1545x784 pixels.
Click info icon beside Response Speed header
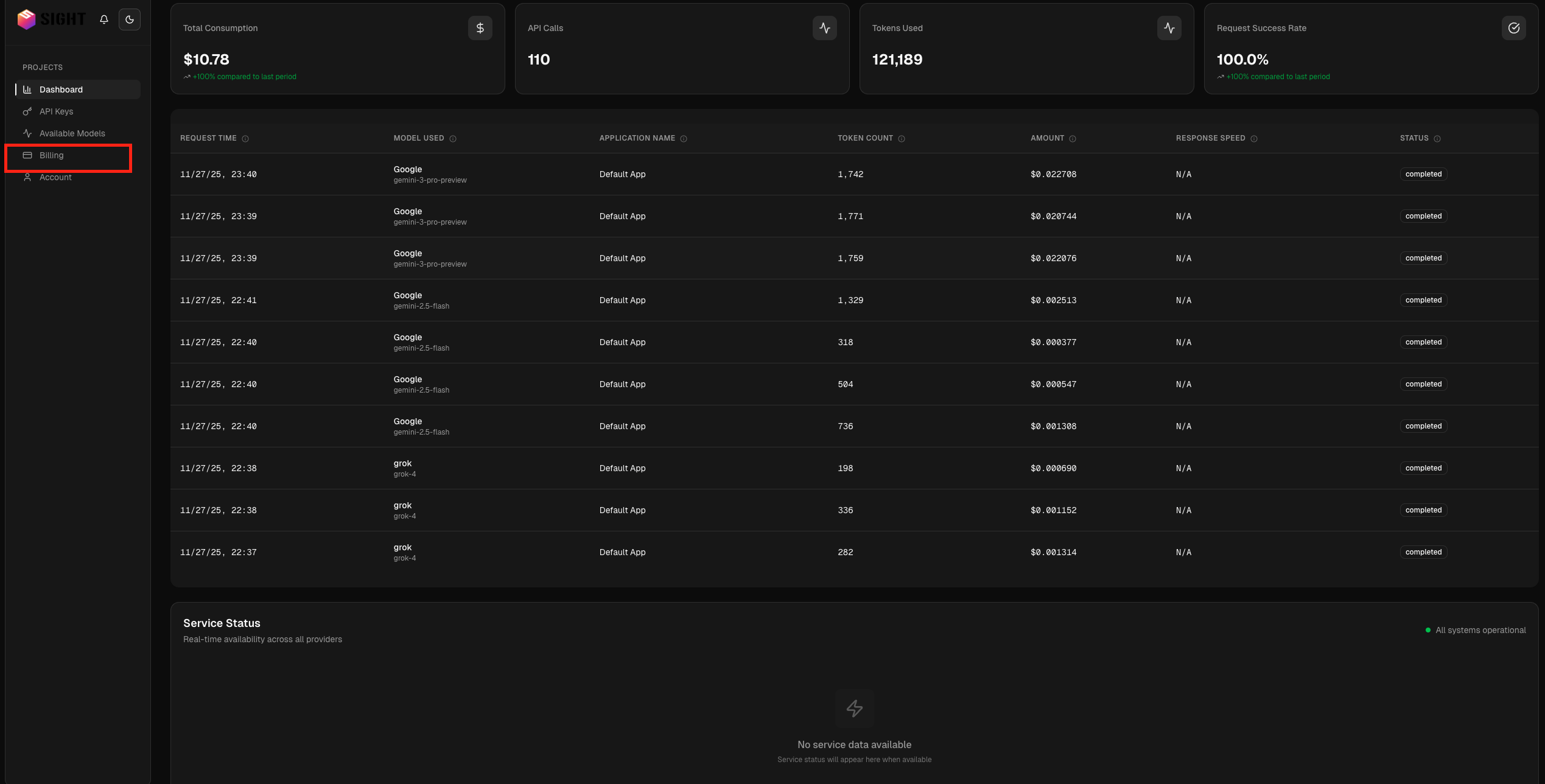point(1254,139)
